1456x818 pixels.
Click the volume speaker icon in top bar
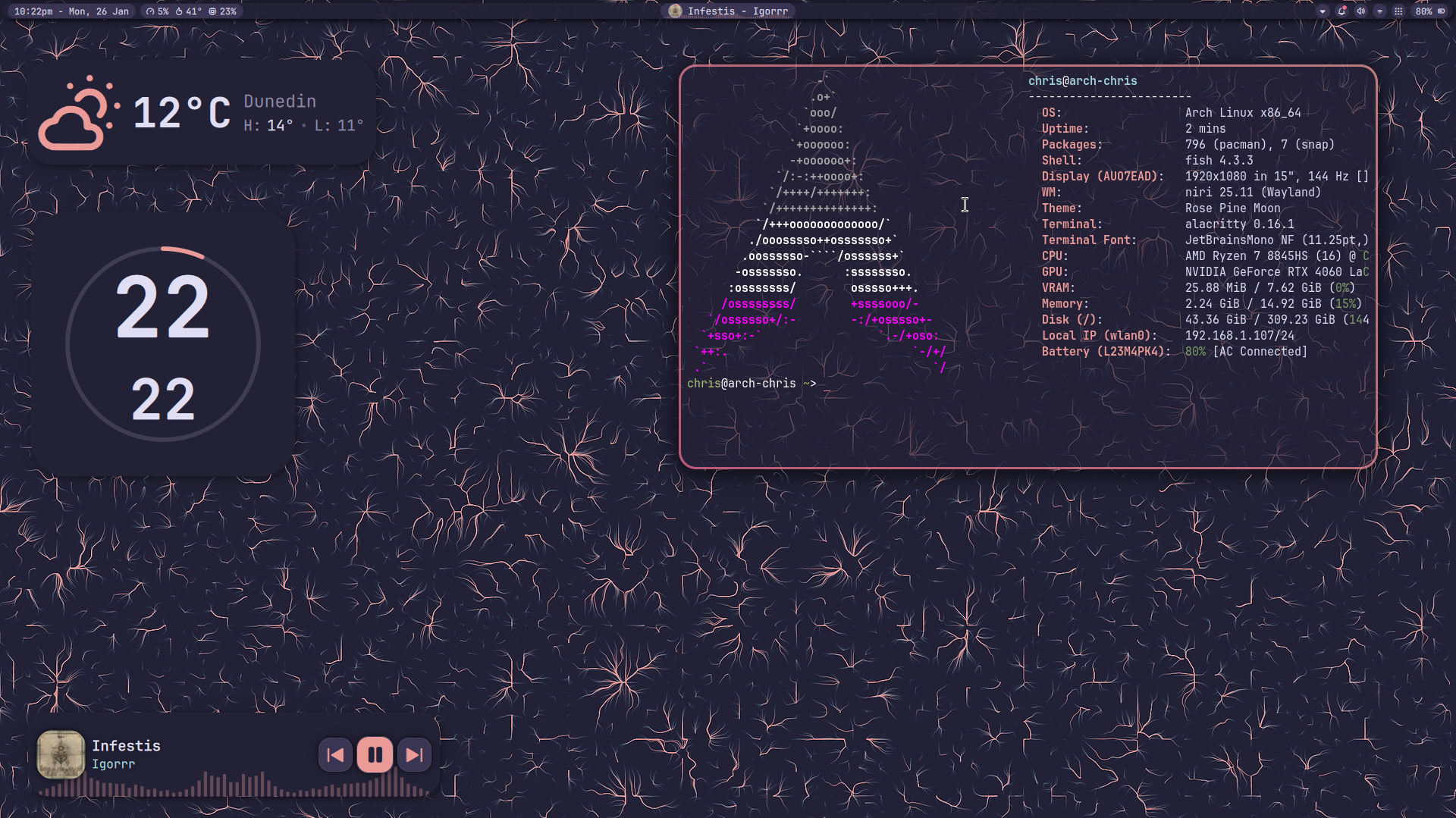point(1360,11)
